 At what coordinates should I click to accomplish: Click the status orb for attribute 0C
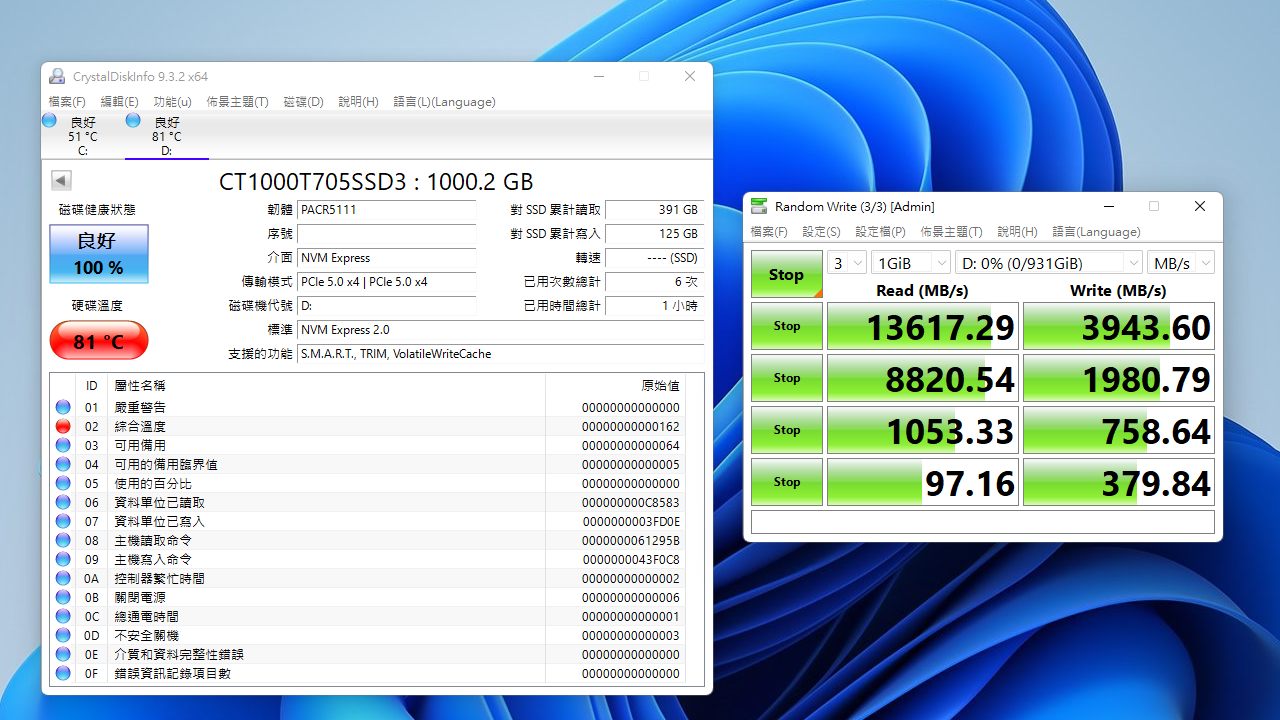point(63,616)
